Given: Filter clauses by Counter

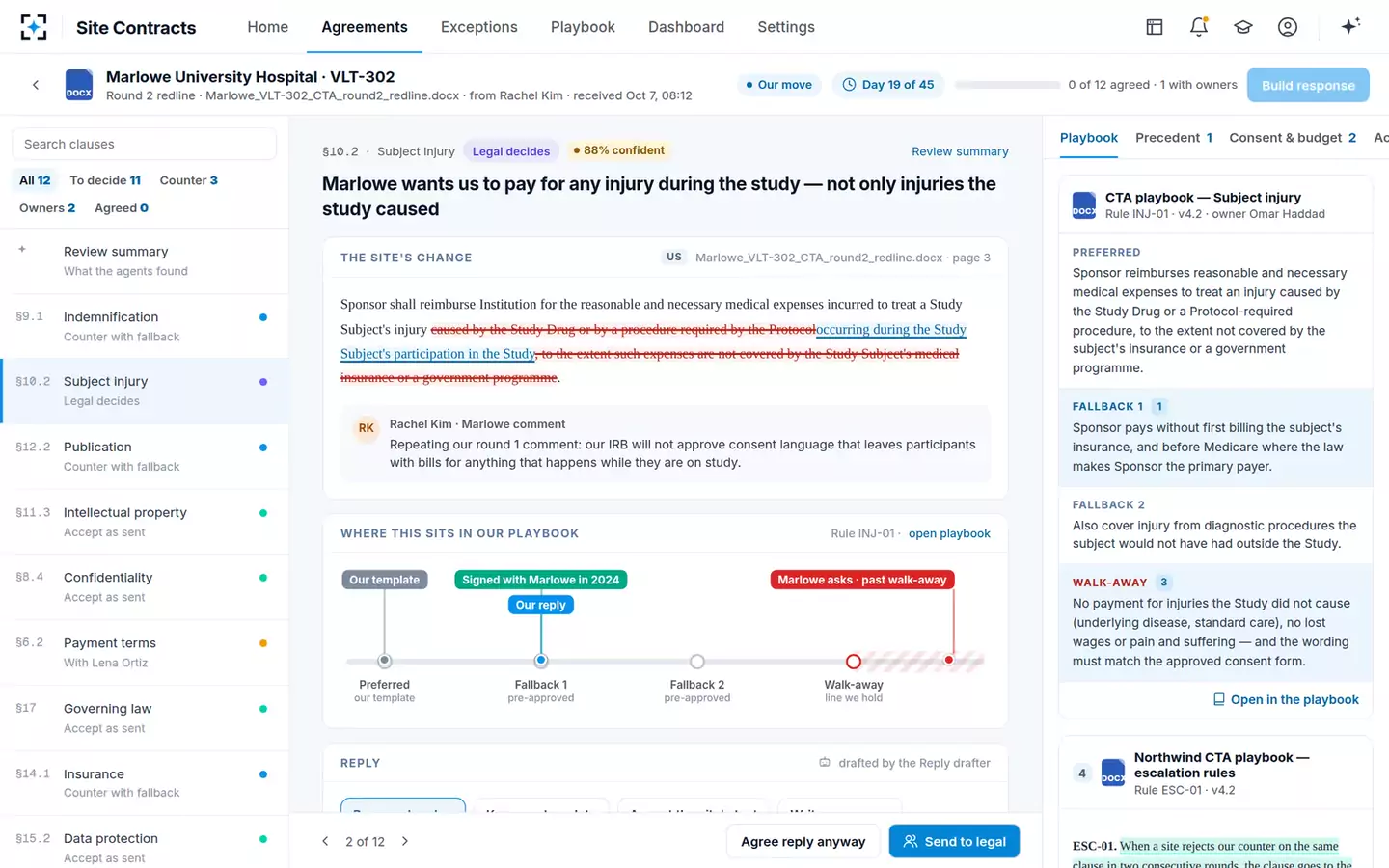Looking at the screenshot, I should [188, 180].
